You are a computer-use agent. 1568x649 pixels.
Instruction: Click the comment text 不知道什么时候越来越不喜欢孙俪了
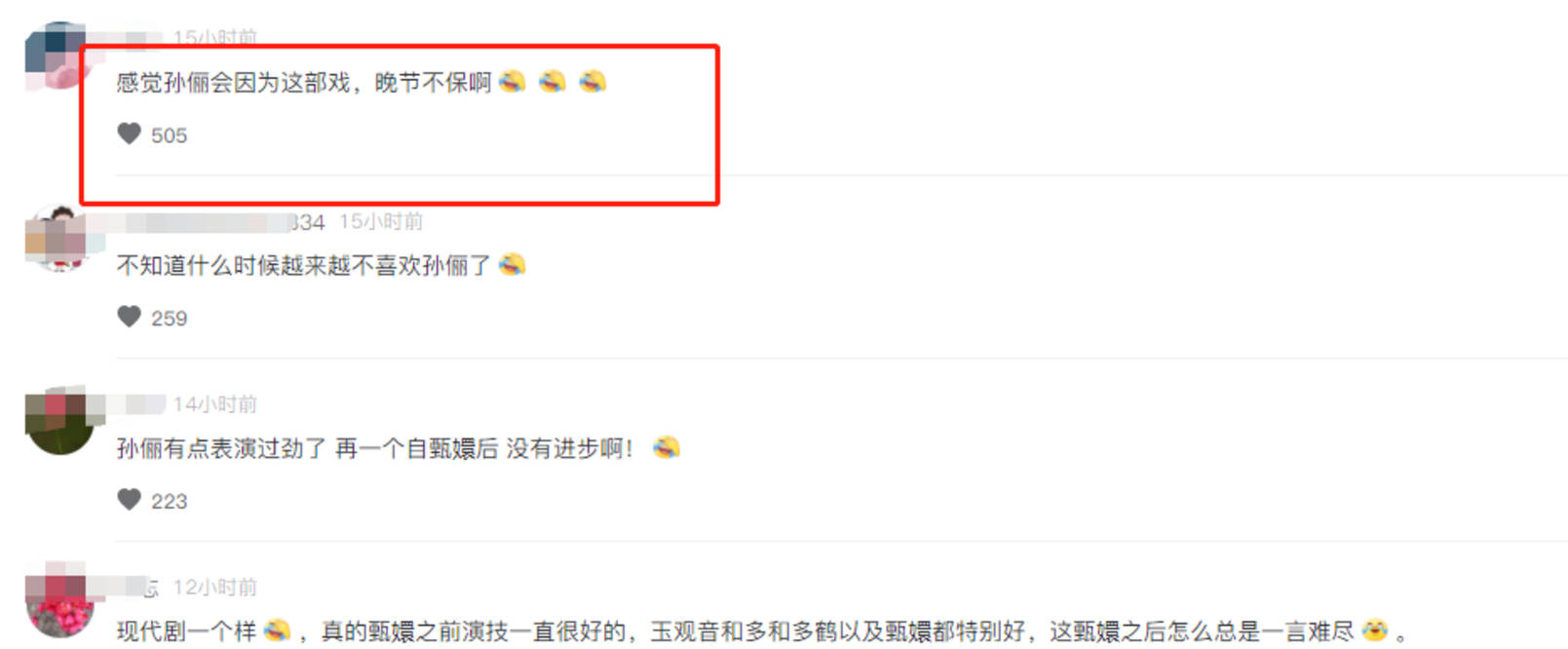click(303, 265)
